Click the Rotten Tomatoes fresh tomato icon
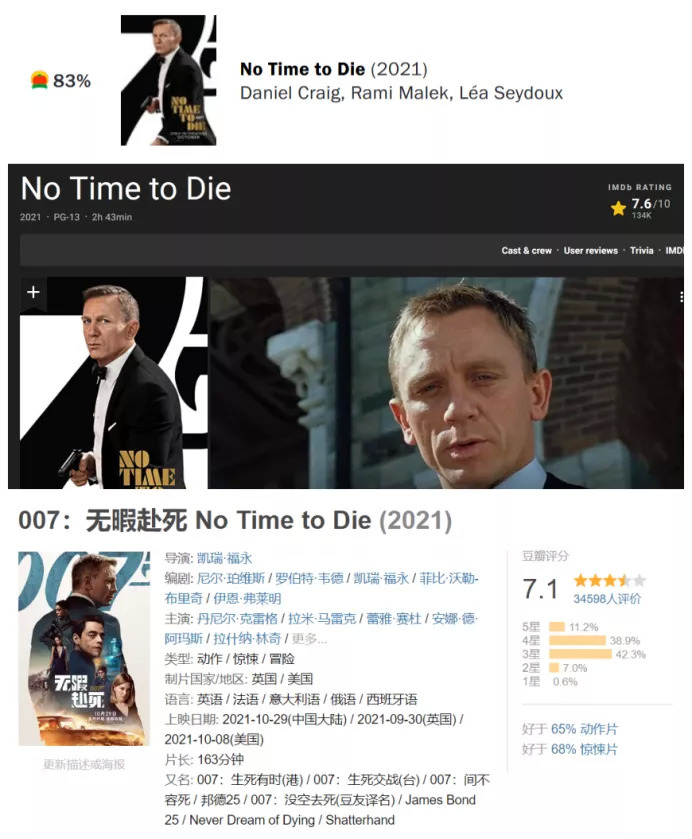 (40, 80)
